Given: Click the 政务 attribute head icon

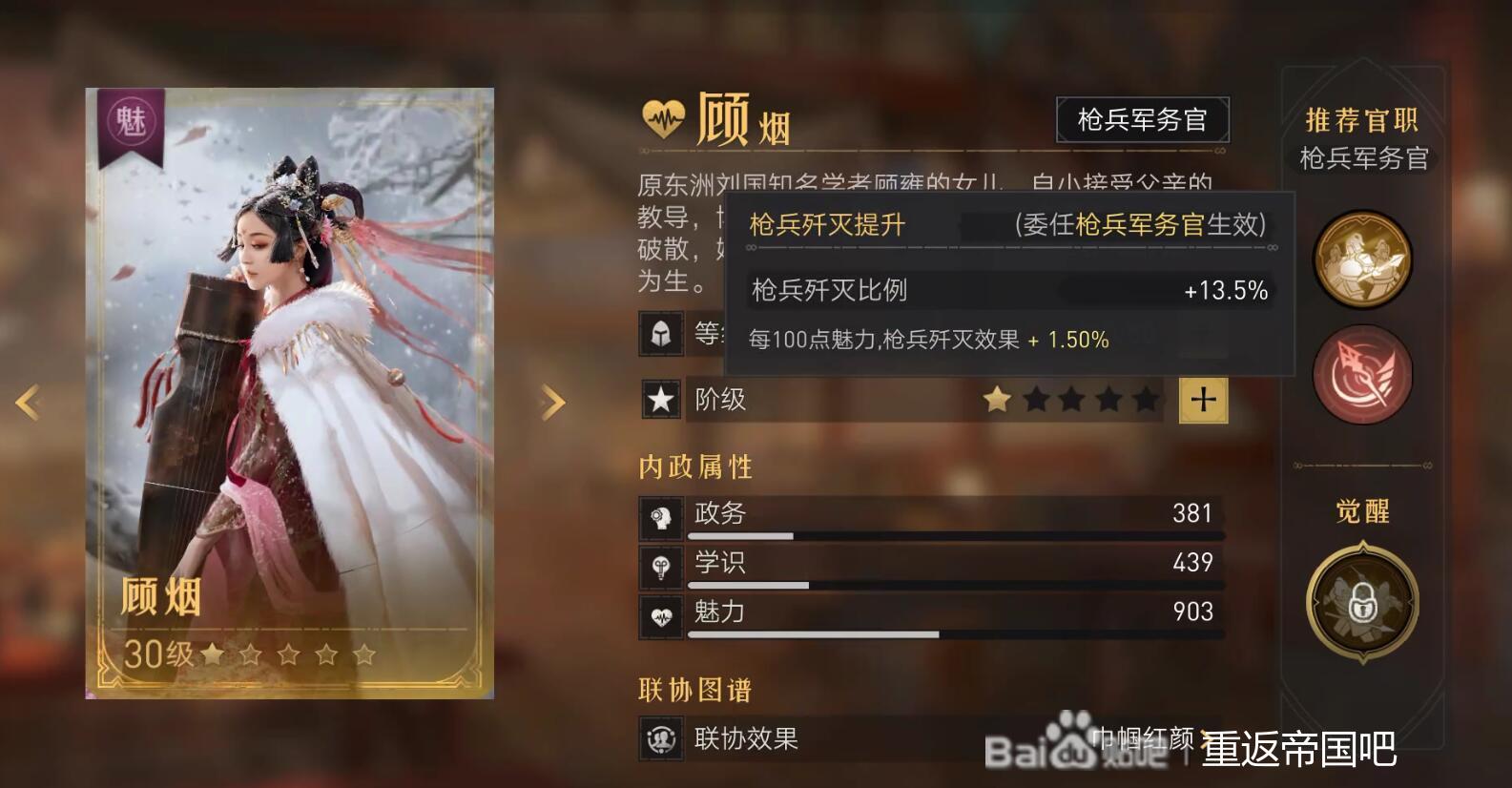Looking at the screenshot, I should click(660, 518).
